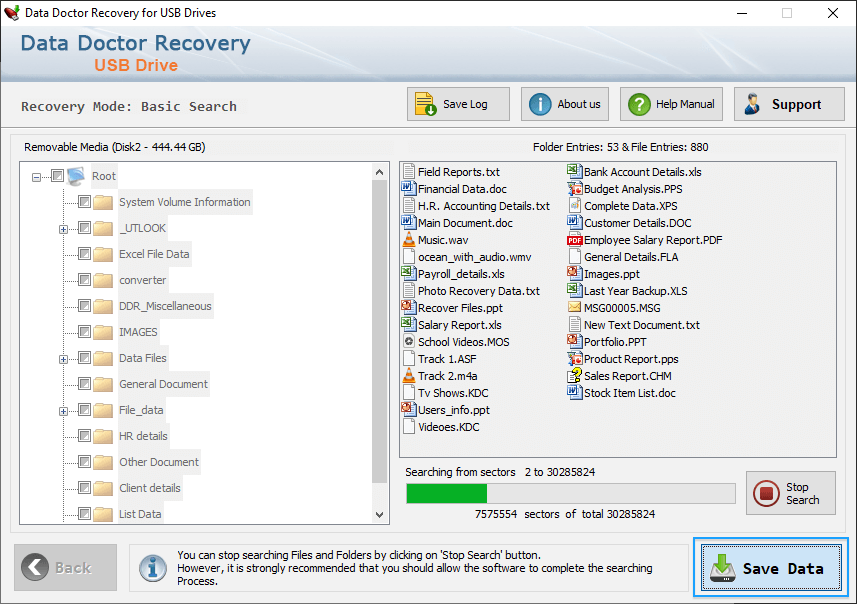Click Stock Item List.doc Word icon
This screenshot has width=857, height=604.
pos(574,392)
